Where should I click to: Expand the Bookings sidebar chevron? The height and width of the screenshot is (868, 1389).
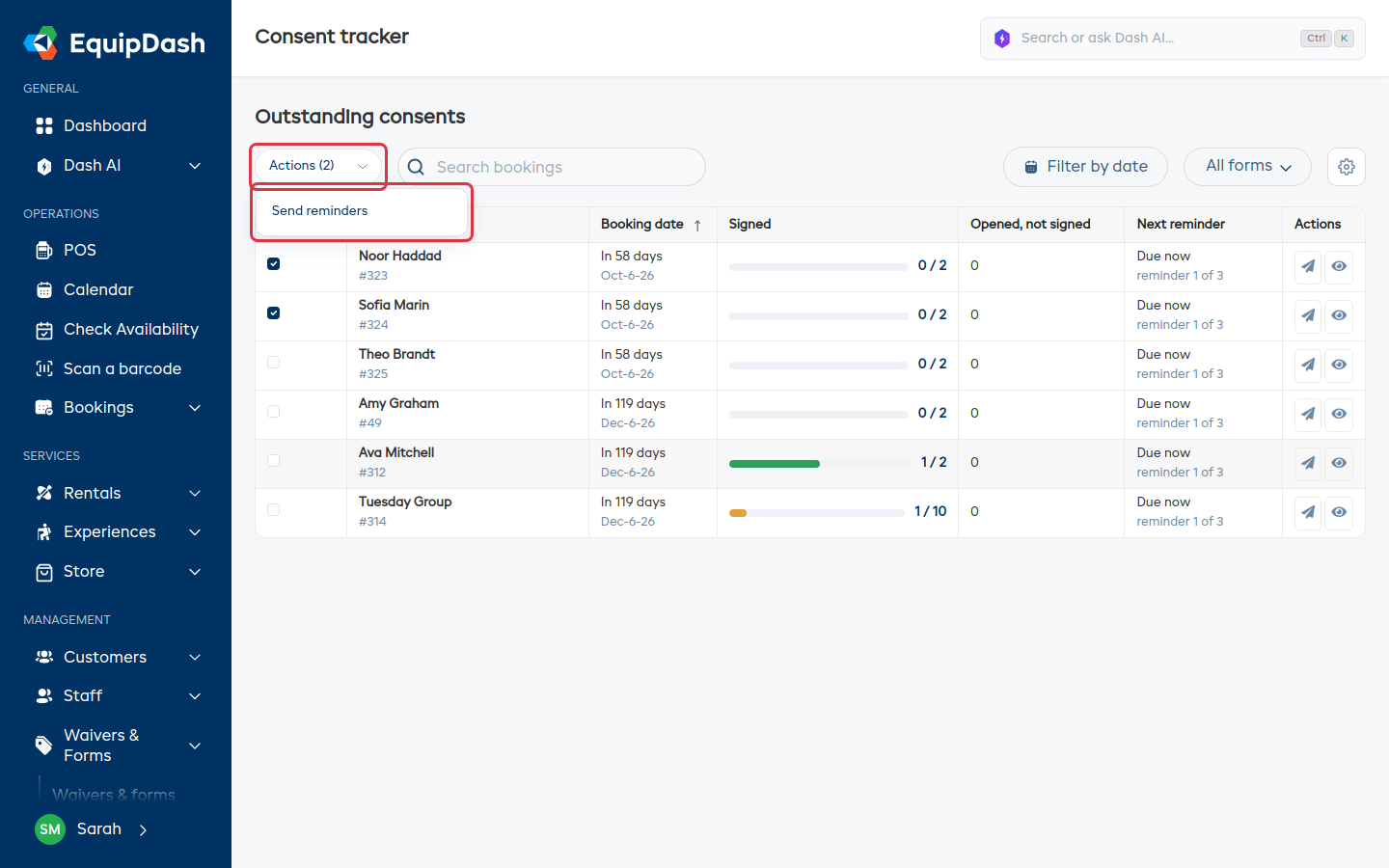click(x=195, y=408)
